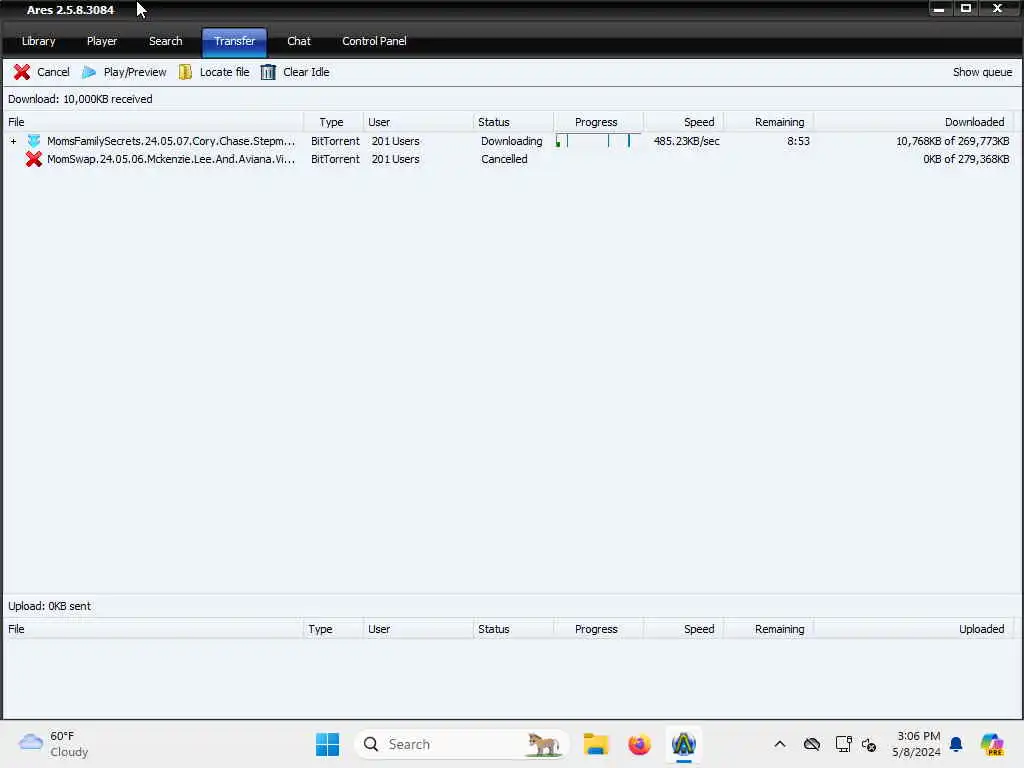Click the upload list File column header
This screenshot has height=768, width=1024.
click(x=153, y=629)
